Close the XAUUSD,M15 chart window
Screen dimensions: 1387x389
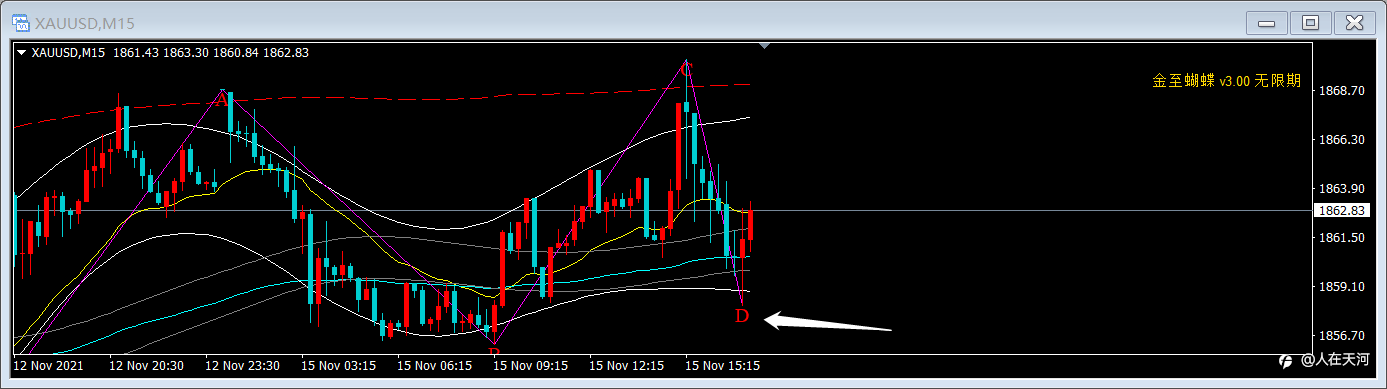click(1354, 22)
